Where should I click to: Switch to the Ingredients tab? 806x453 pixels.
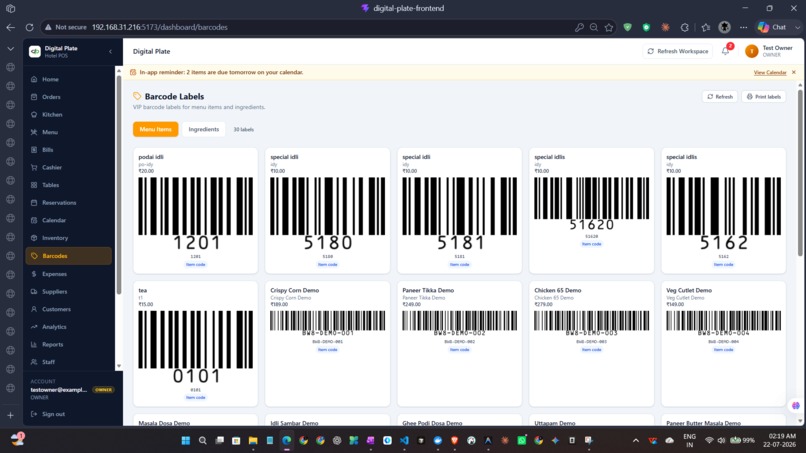[x=204, y=129]
